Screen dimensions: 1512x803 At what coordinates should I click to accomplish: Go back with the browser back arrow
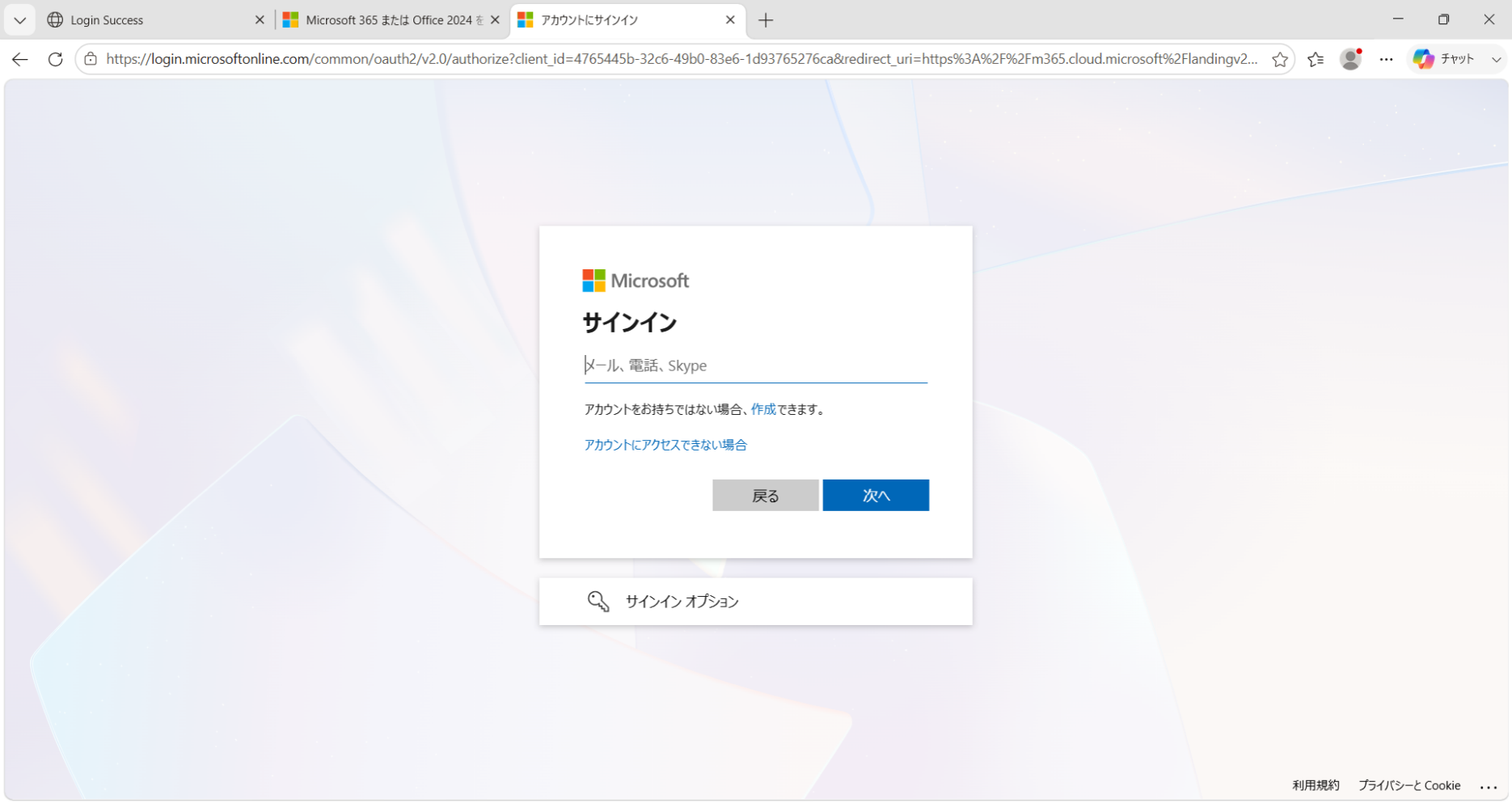[x=20, y=59]
